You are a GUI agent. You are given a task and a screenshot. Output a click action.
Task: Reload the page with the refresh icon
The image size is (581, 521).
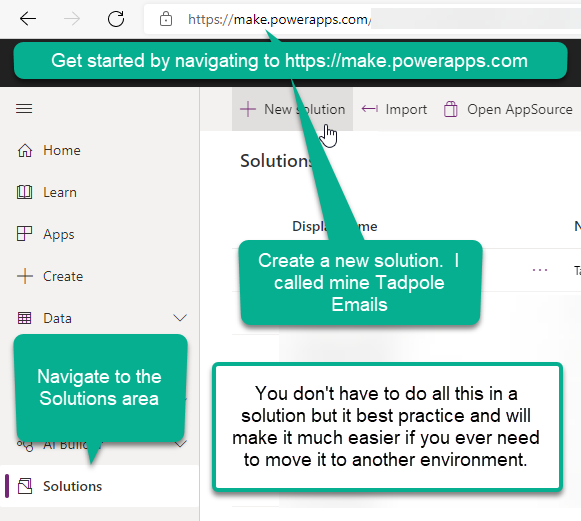tap(116, 19)
